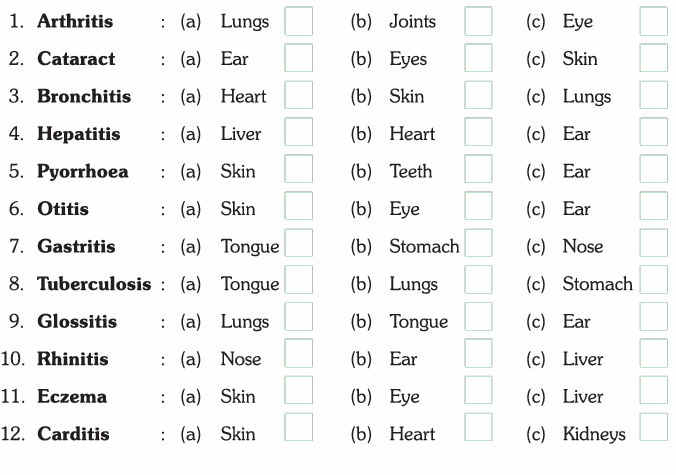Click the word Tuberculosis
The image size is (676, 475).
pos(94,284)
